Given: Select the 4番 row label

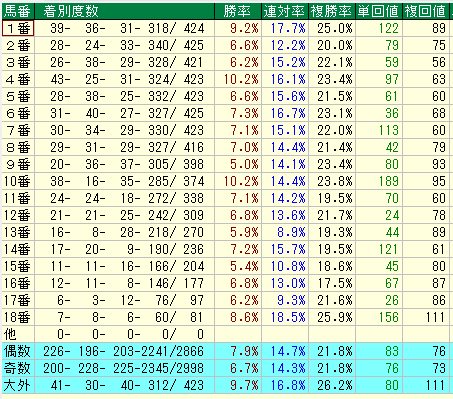Looking at the screenshot, I should coord(18,79).
